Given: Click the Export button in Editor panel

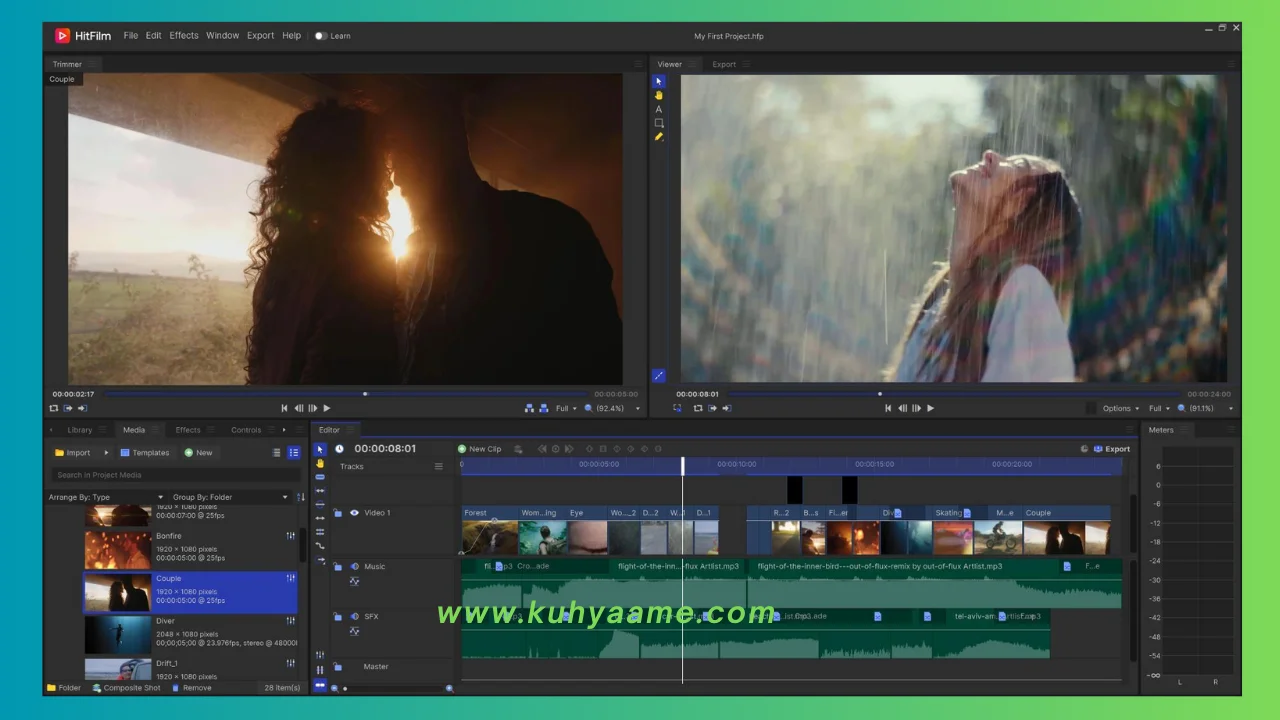Looking at the screenshot, I should click(x=1112, y=449).
